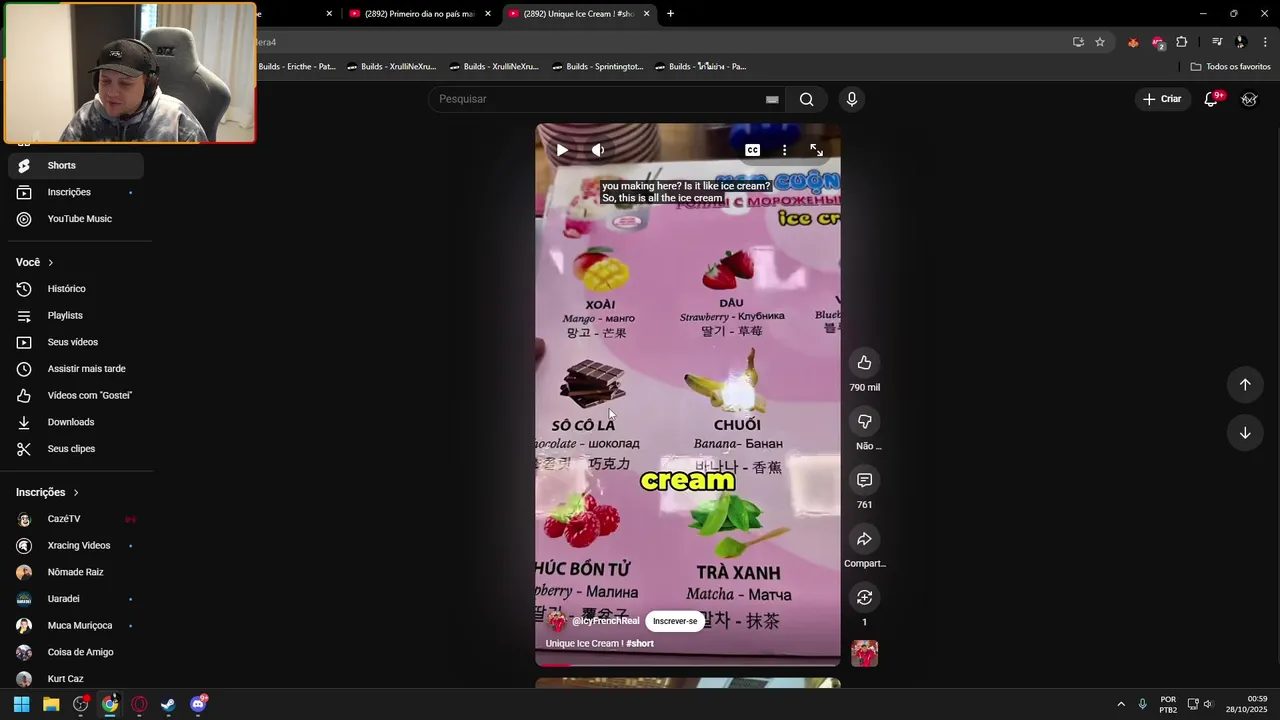Open the Windows Start menu
Viewport: 1280px width, 720px height.
tap(22, 704)
